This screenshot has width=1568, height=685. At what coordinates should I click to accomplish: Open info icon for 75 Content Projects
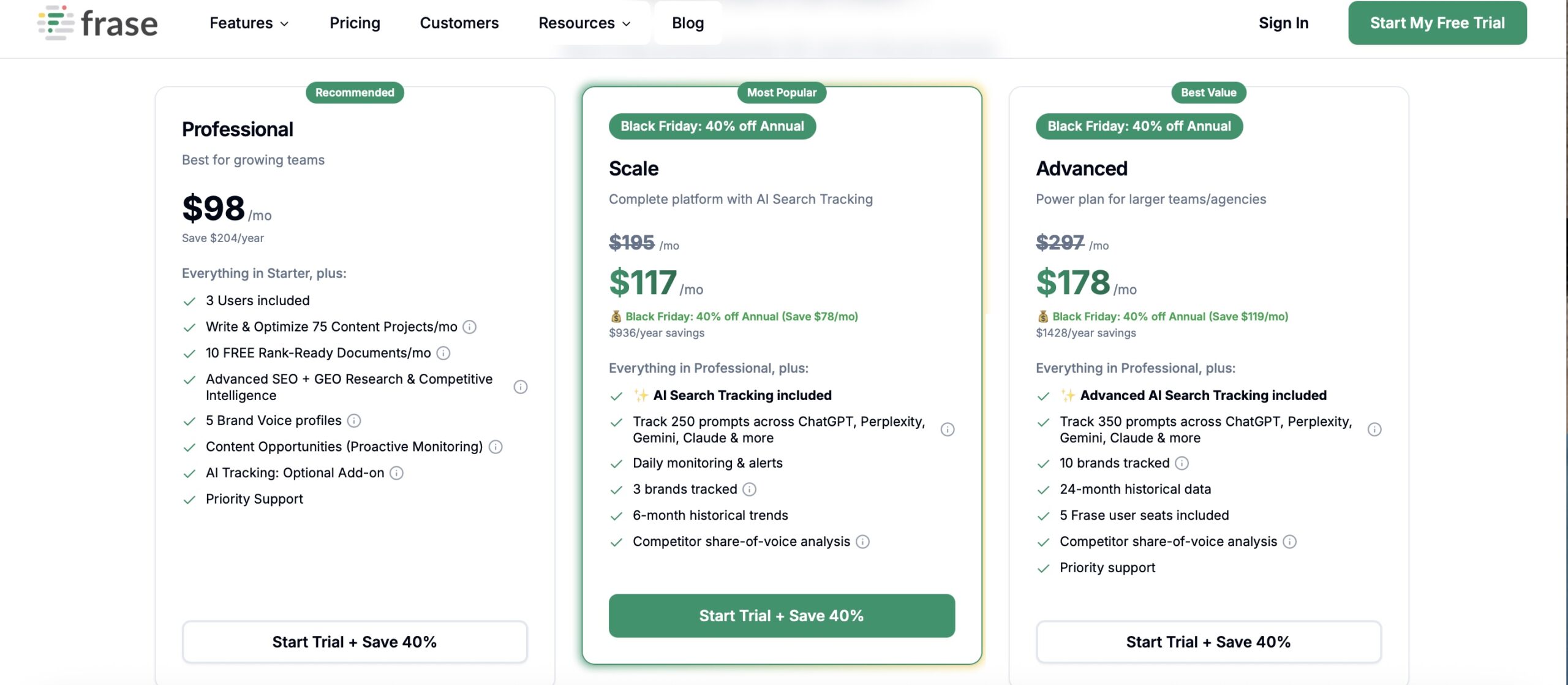point(469,327)
